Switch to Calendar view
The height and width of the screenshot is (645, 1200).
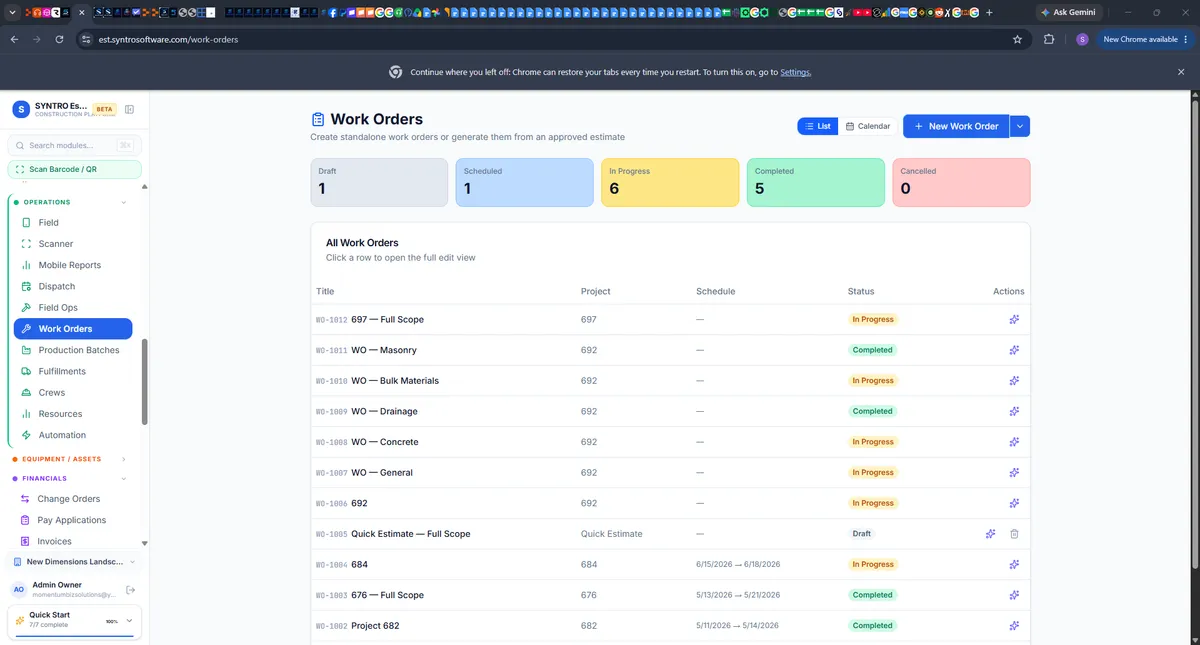click(x=868, y=126)
